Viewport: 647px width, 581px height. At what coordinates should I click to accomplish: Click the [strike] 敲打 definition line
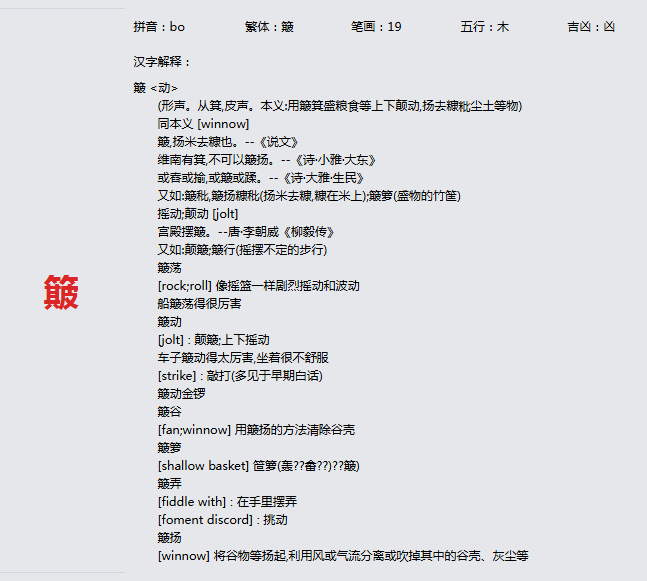click(240, 376)
